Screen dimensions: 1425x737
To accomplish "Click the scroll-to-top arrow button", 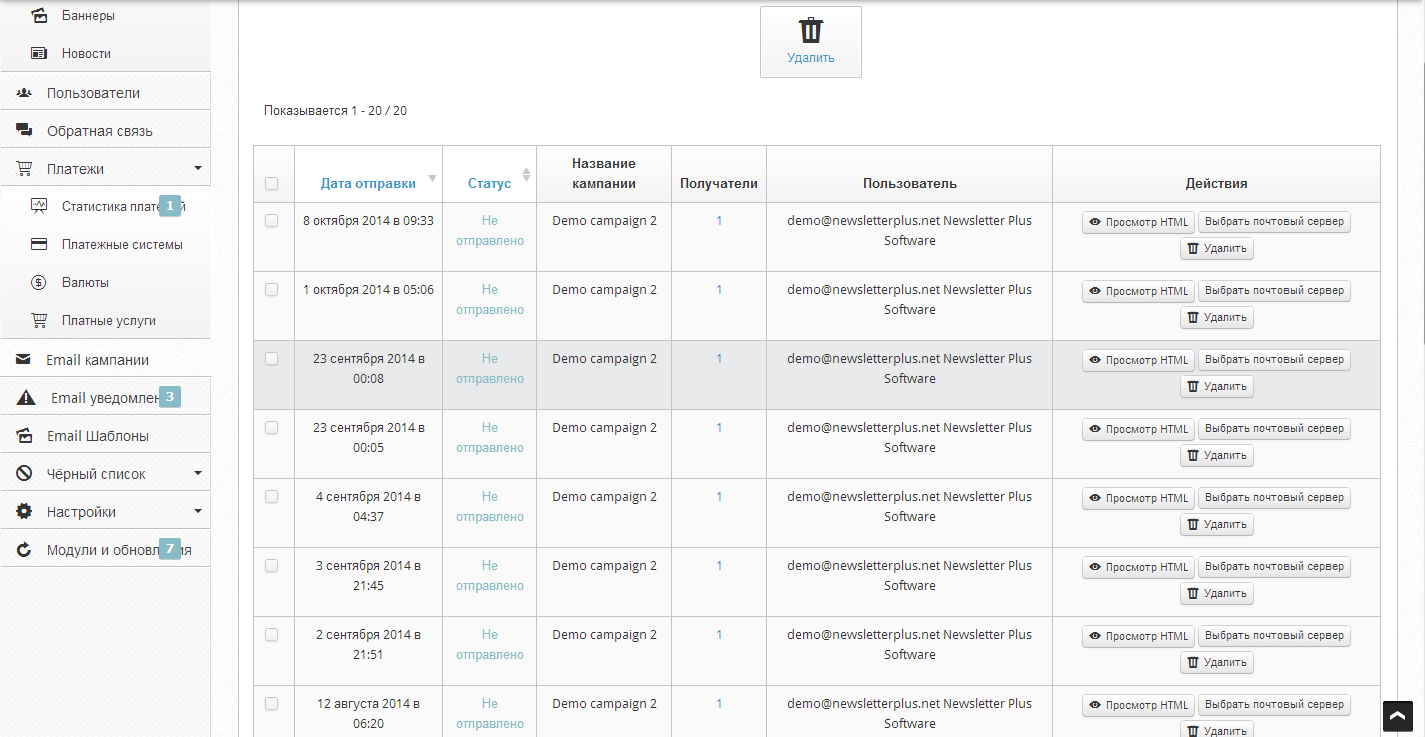I will (x=1397, y=715).
